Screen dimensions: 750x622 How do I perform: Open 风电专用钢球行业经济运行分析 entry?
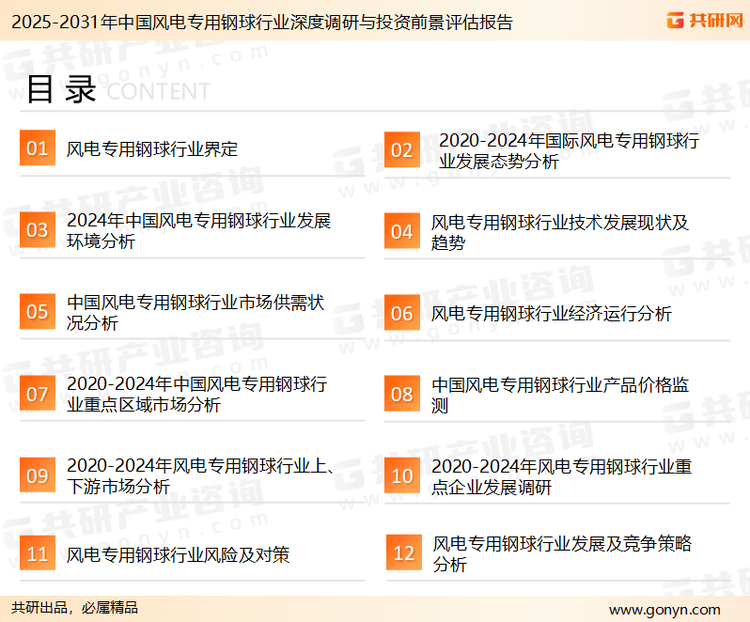tap(551, 314)
